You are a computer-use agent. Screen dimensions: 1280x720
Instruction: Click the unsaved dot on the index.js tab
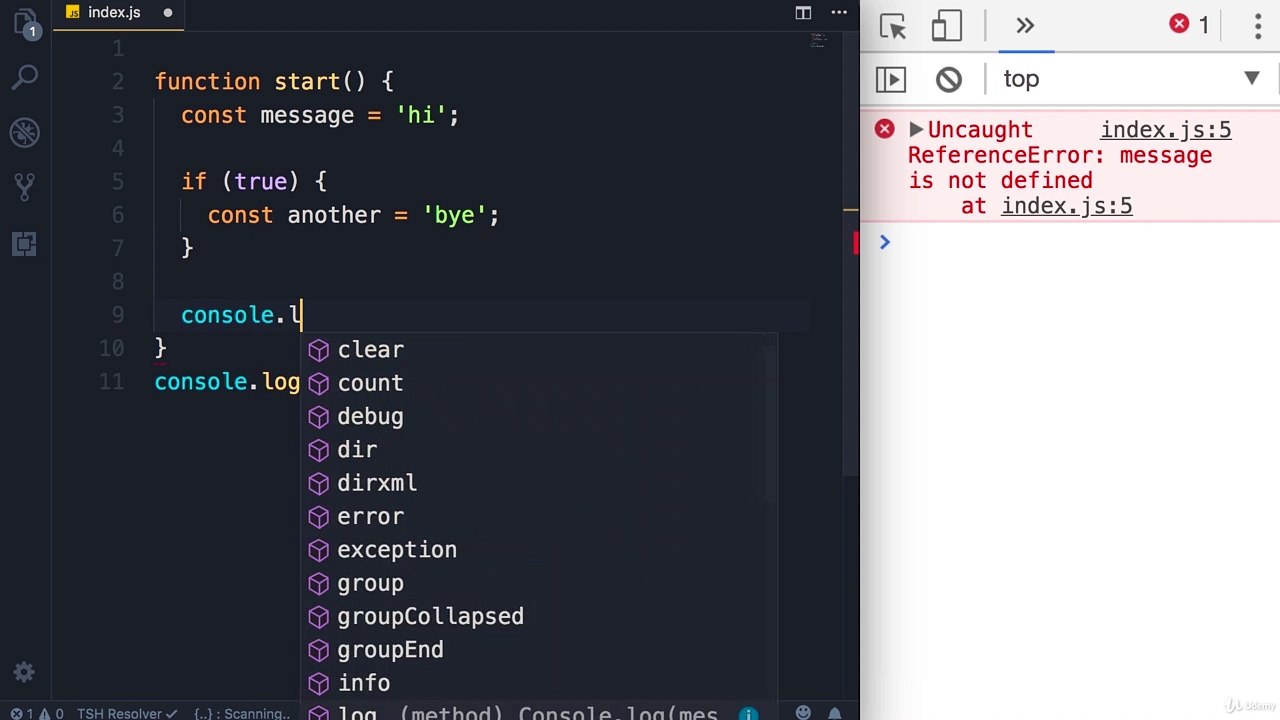(167, 13)
